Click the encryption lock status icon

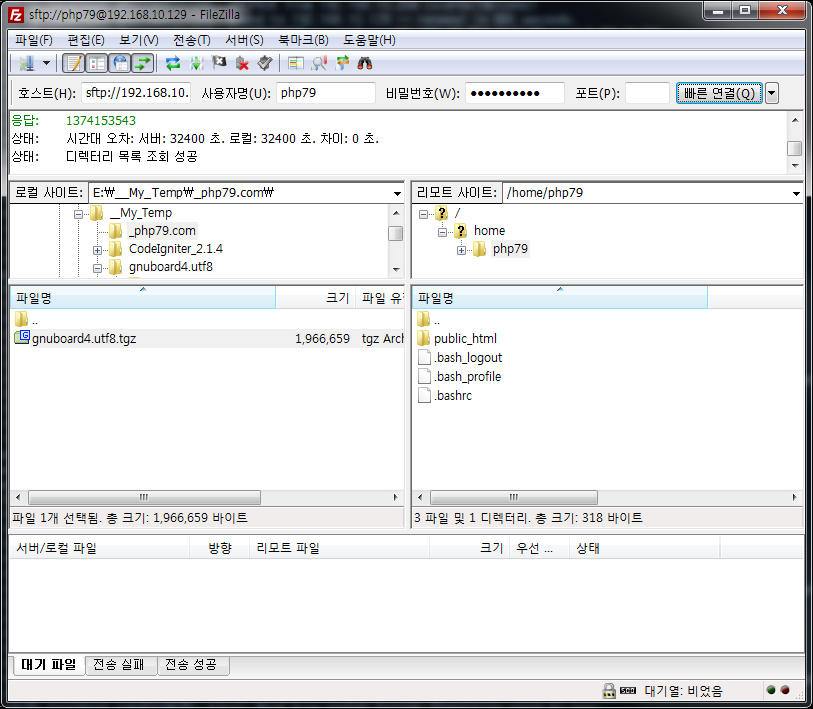pyautogui.click(x=609, y=690)
